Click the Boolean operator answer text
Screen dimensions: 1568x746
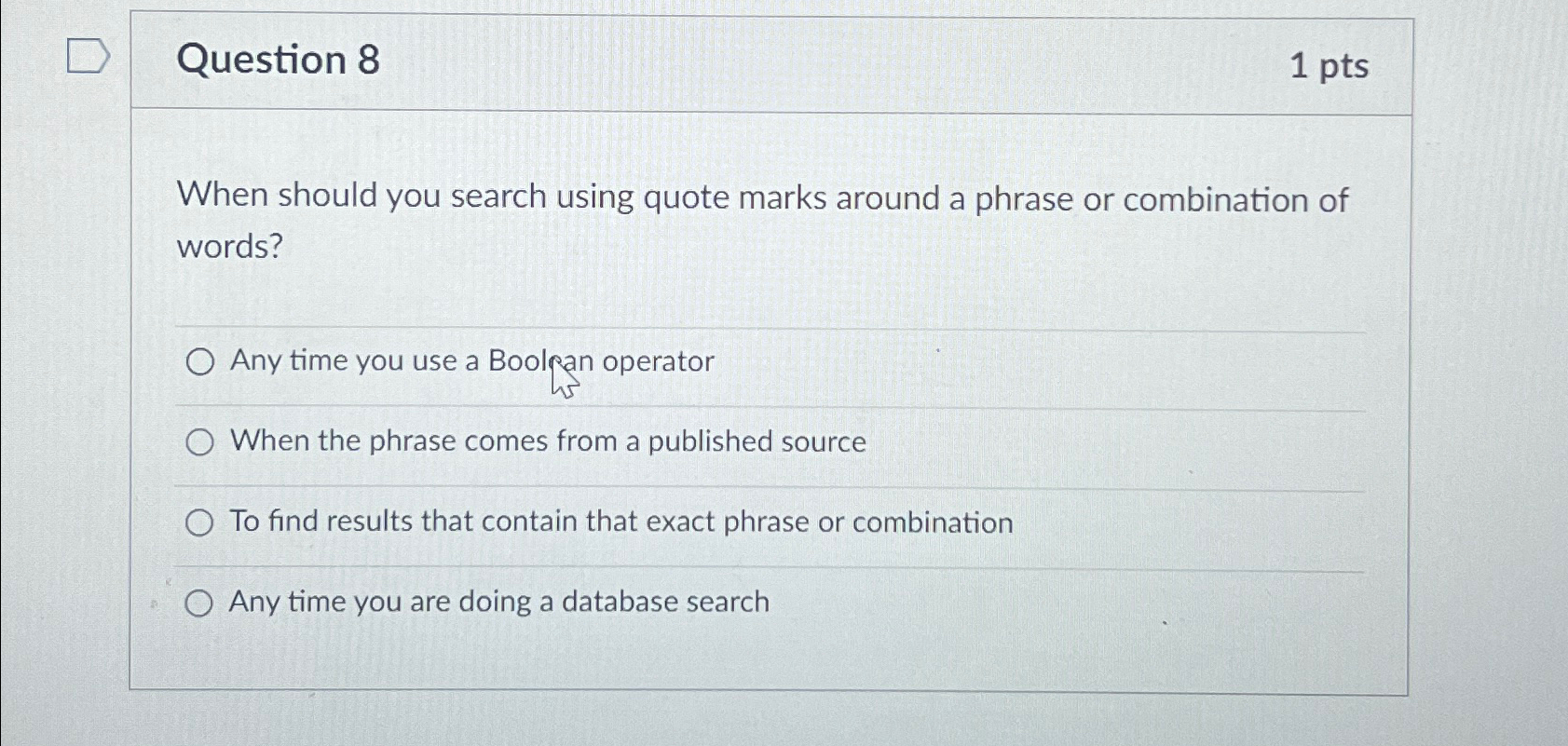coord(470,361)
